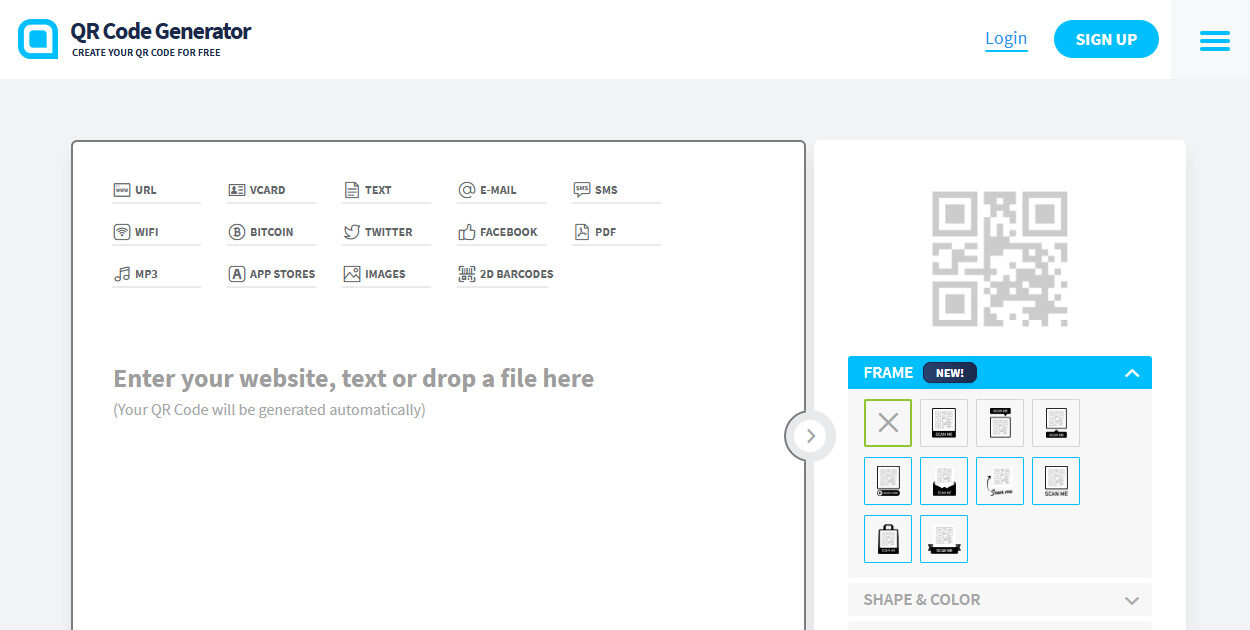Select the shopping bag frame
Image resolution: width=1250 pixels, height=630 pixels.
[888, 539]
